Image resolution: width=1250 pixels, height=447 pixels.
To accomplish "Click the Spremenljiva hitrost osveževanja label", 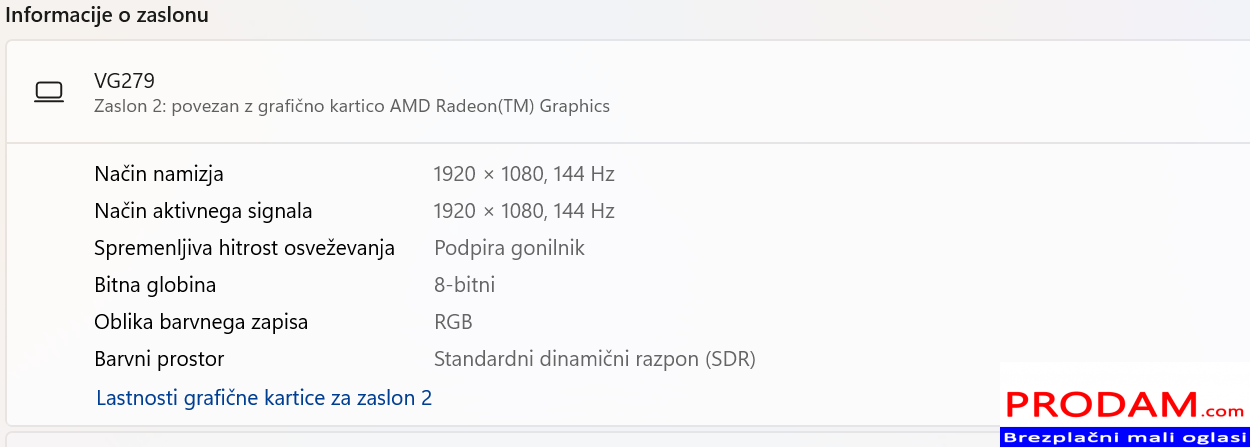I will [x=244, y=248].
